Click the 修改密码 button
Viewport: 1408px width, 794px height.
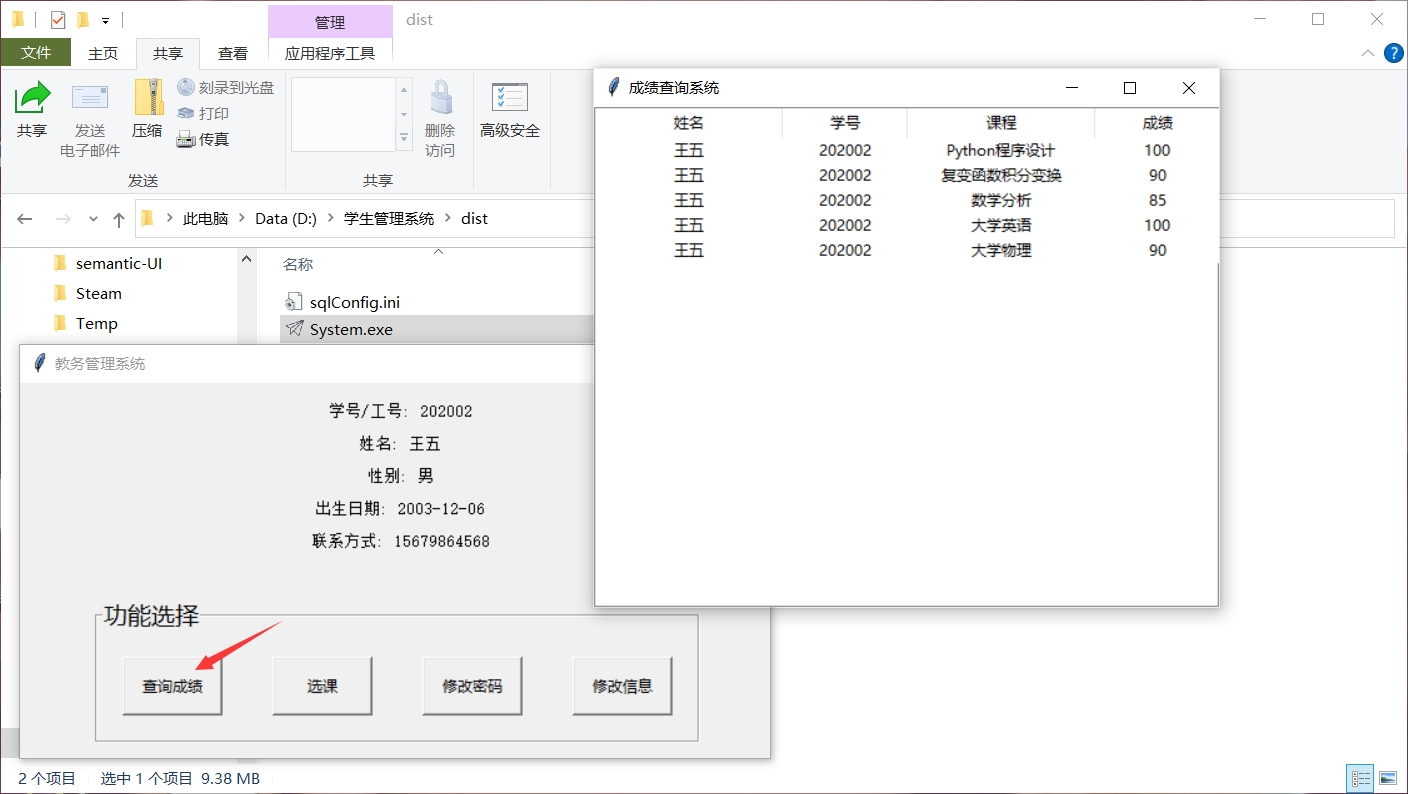coord(472,686)
